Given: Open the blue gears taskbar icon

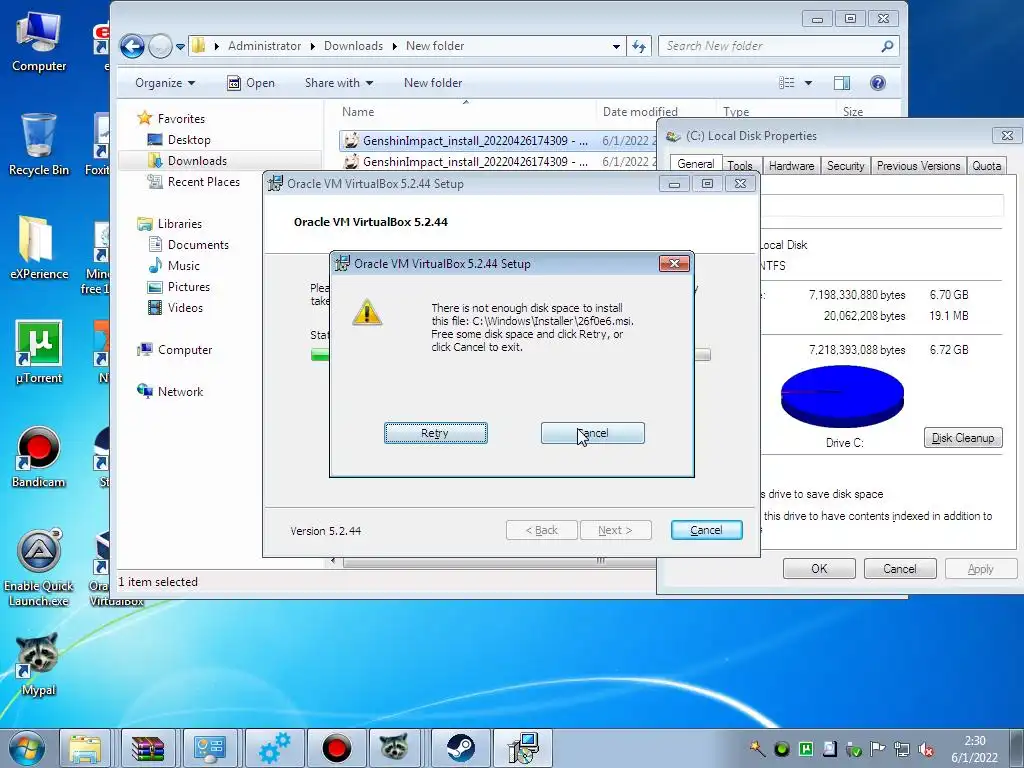Looking at the screenshot, I should coord(274,748).
